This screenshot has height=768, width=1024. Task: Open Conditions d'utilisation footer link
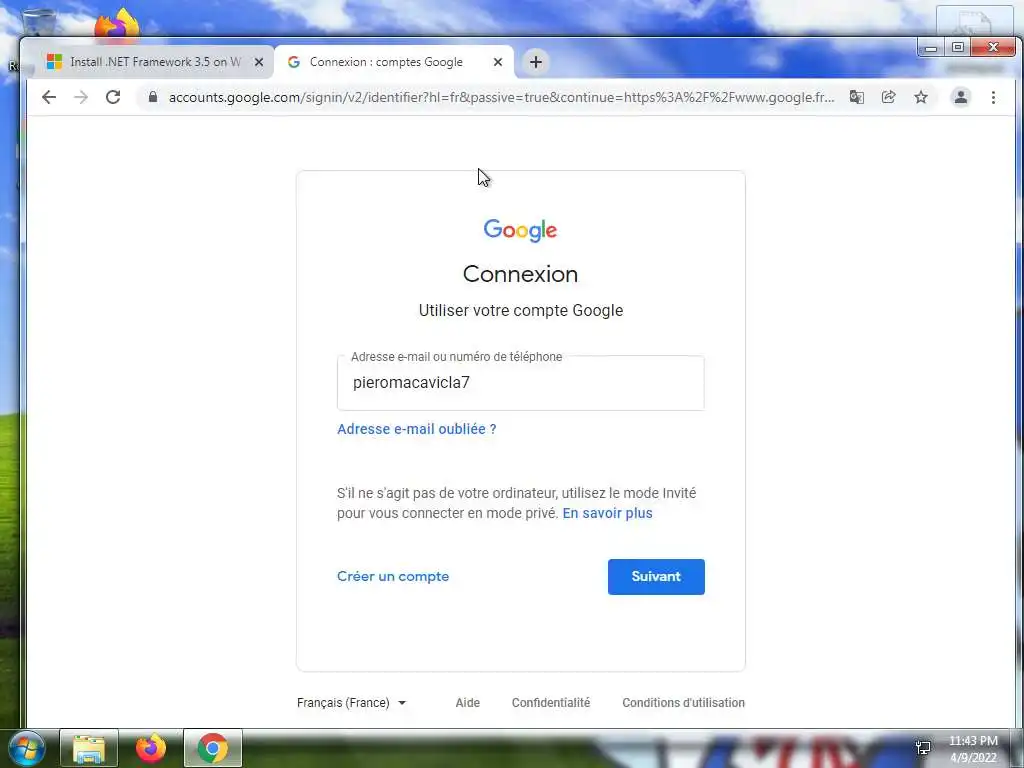[683, 703]
